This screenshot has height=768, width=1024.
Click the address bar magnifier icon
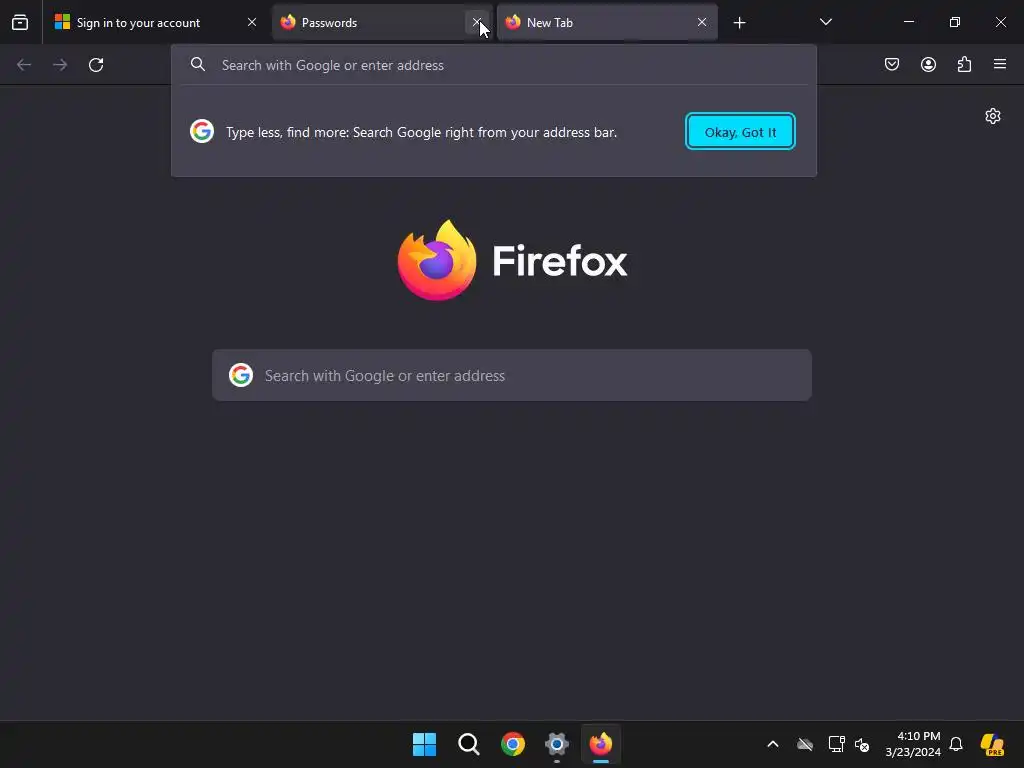coord(198,65)
